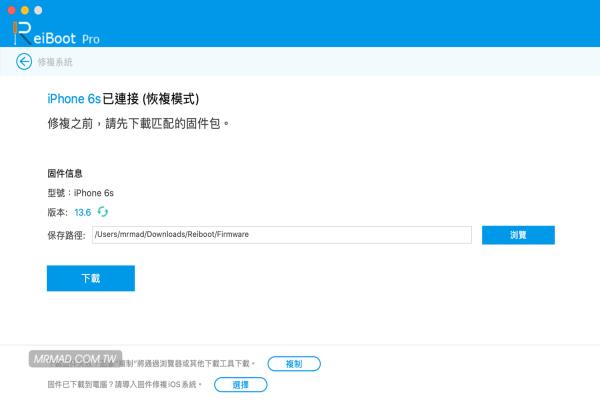Click the 型號 iPhone 6s model line
The height and width of the screenshot is (400, 600).
click(x=80, y=193)
